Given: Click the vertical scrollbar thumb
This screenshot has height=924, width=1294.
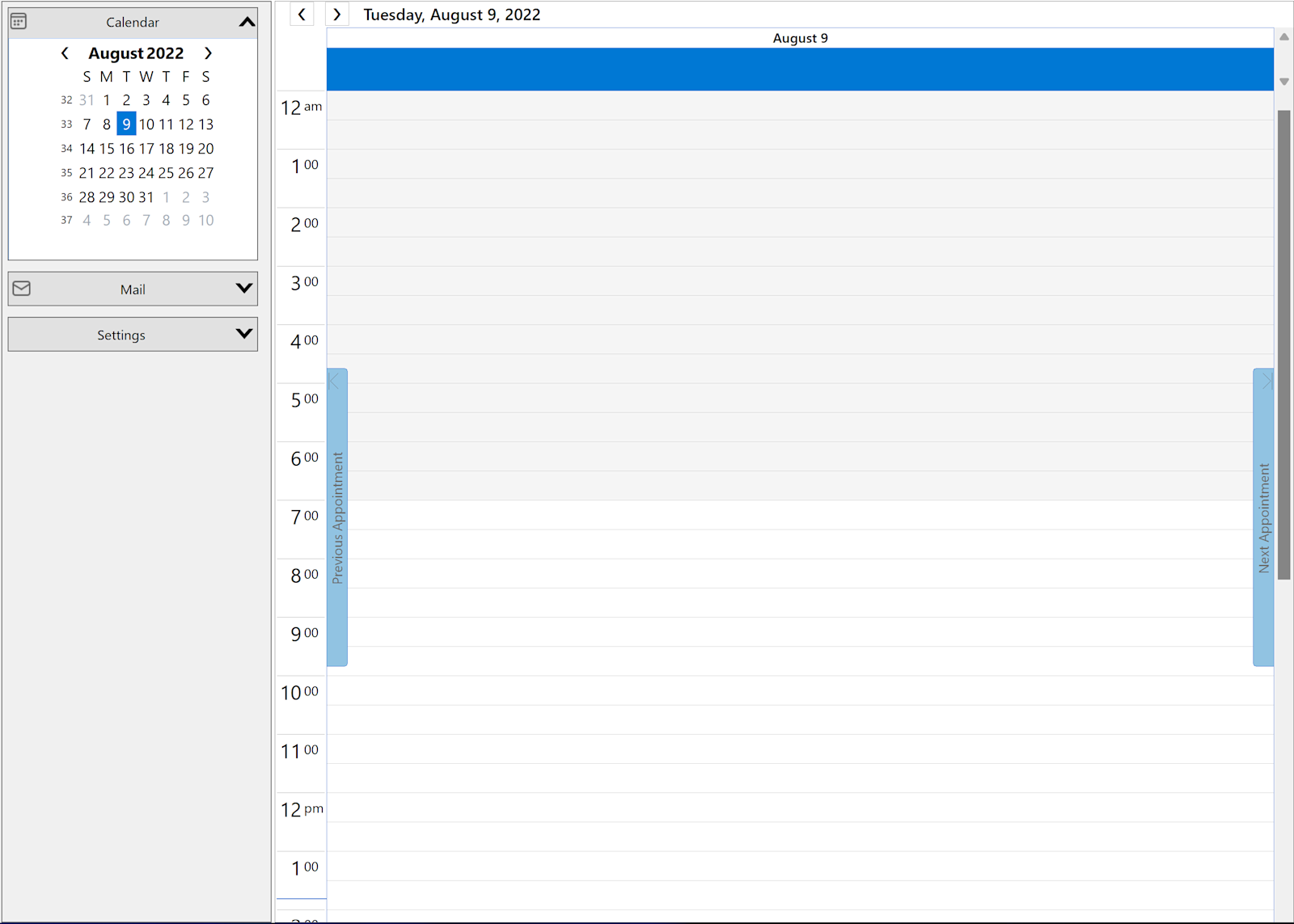Looking at the screenshot, I should click(1283, 345).
